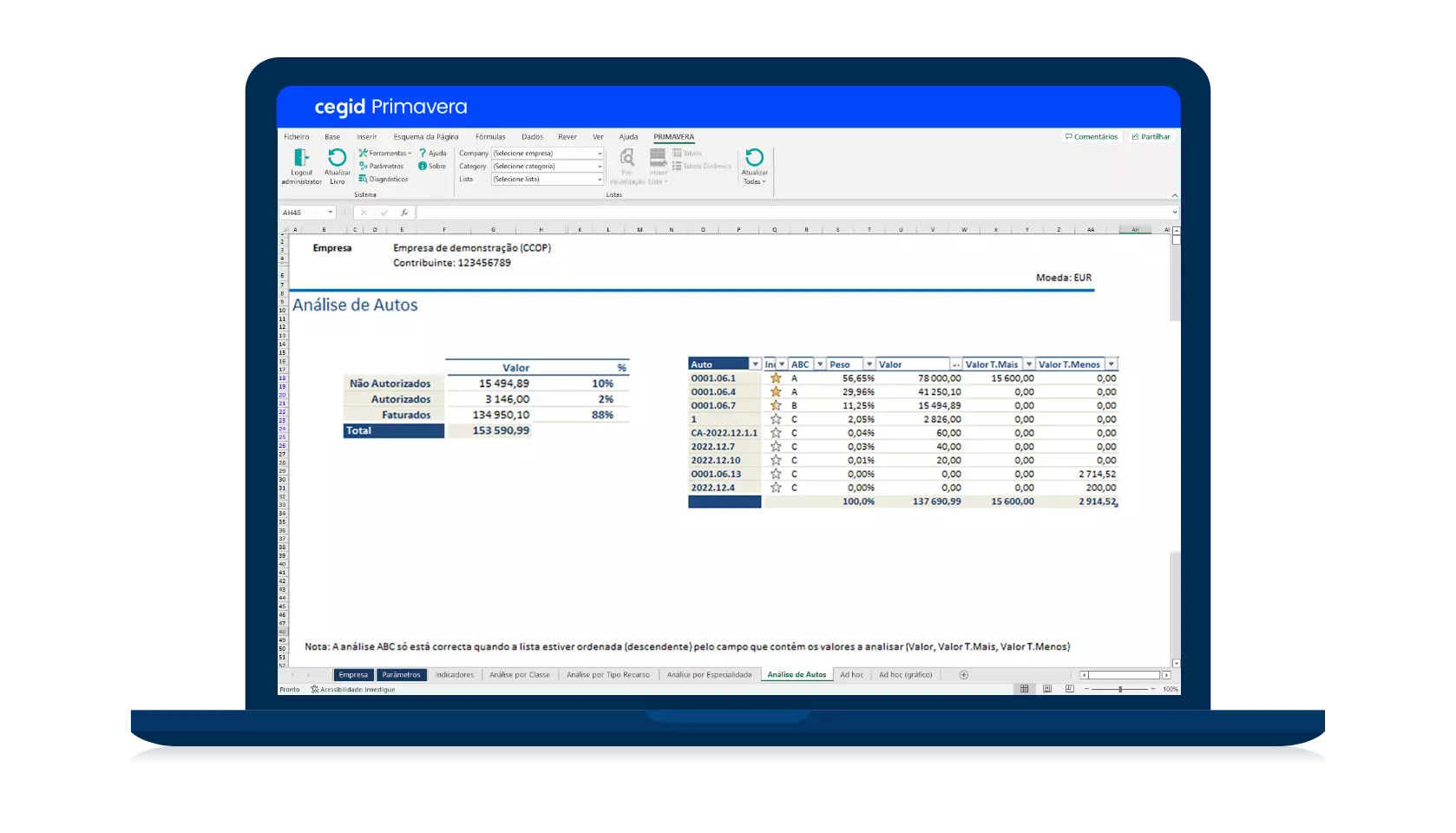Click the Inserir Lista icon
This screenshot has height=833, width=1456.
[x=658, y=158]
